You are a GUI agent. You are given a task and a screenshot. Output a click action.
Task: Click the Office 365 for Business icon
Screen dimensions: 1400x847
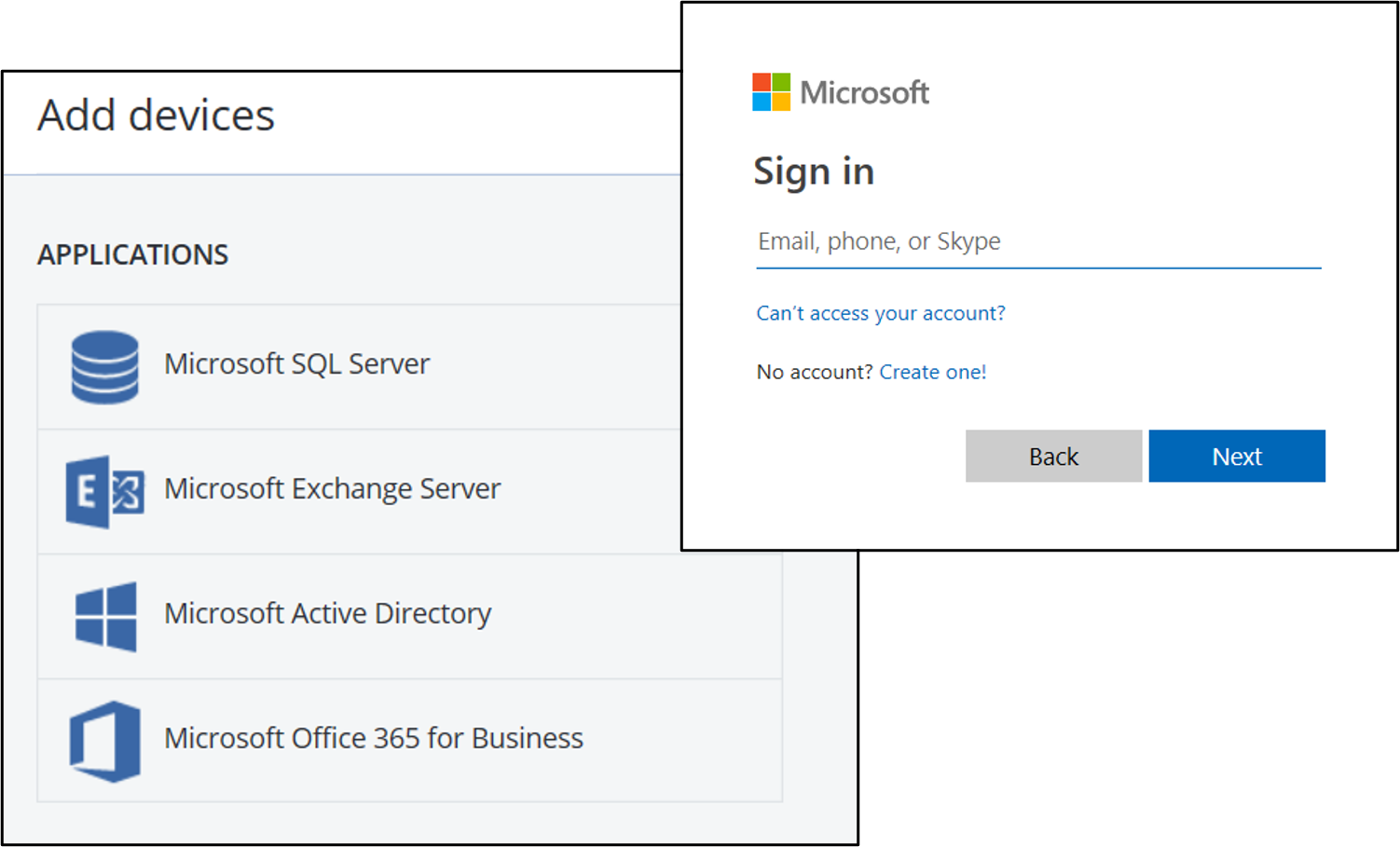(x=105, y=742)
